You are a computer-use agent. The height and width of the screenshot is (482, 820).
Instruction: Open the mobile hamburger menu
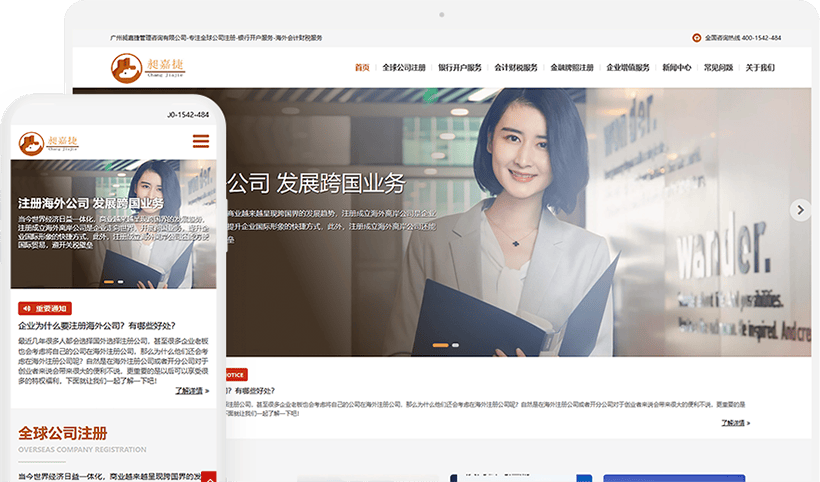(201, 141)
